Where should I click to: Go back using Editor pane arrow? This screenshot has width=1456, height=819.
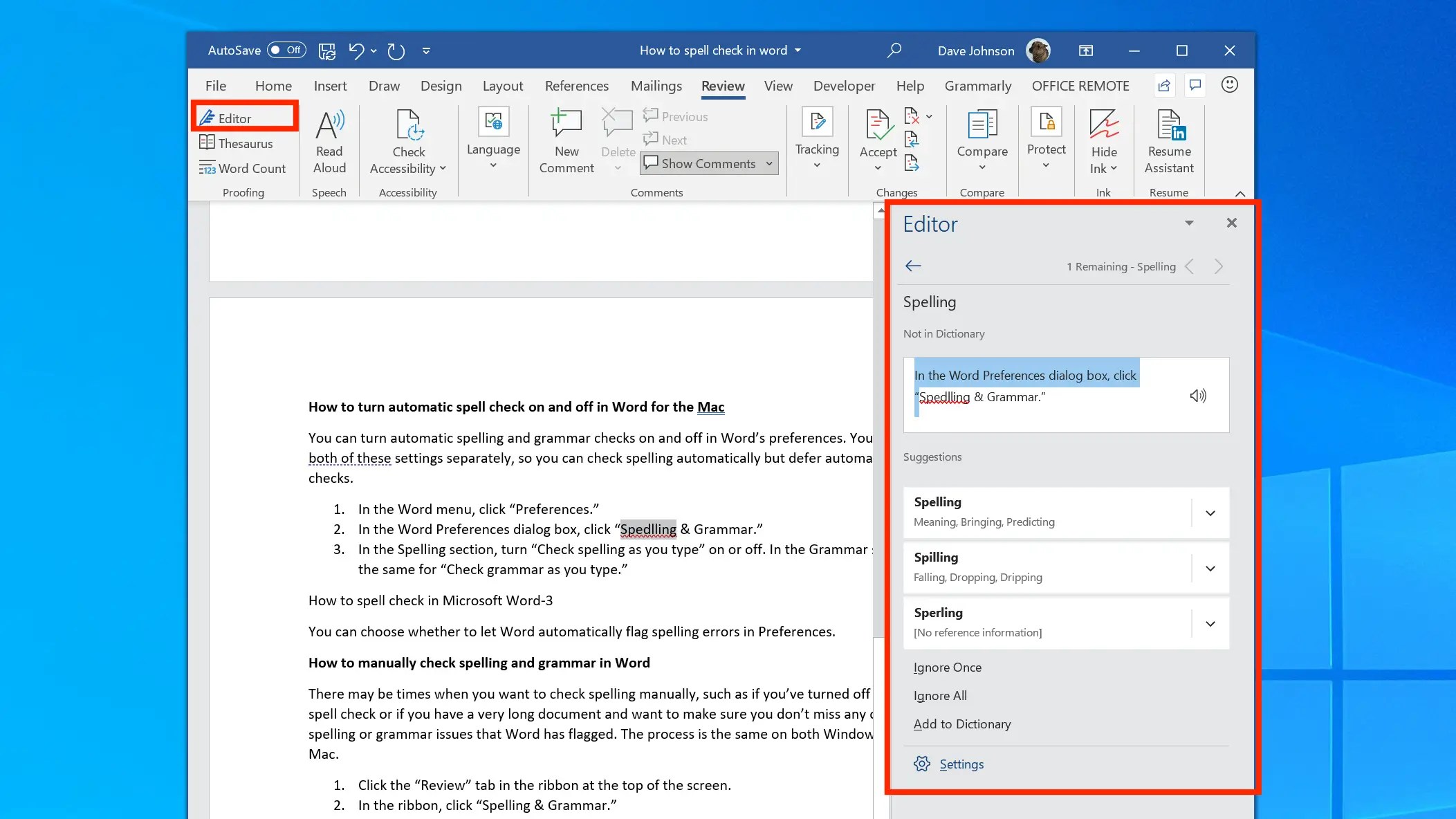[913, 266]
